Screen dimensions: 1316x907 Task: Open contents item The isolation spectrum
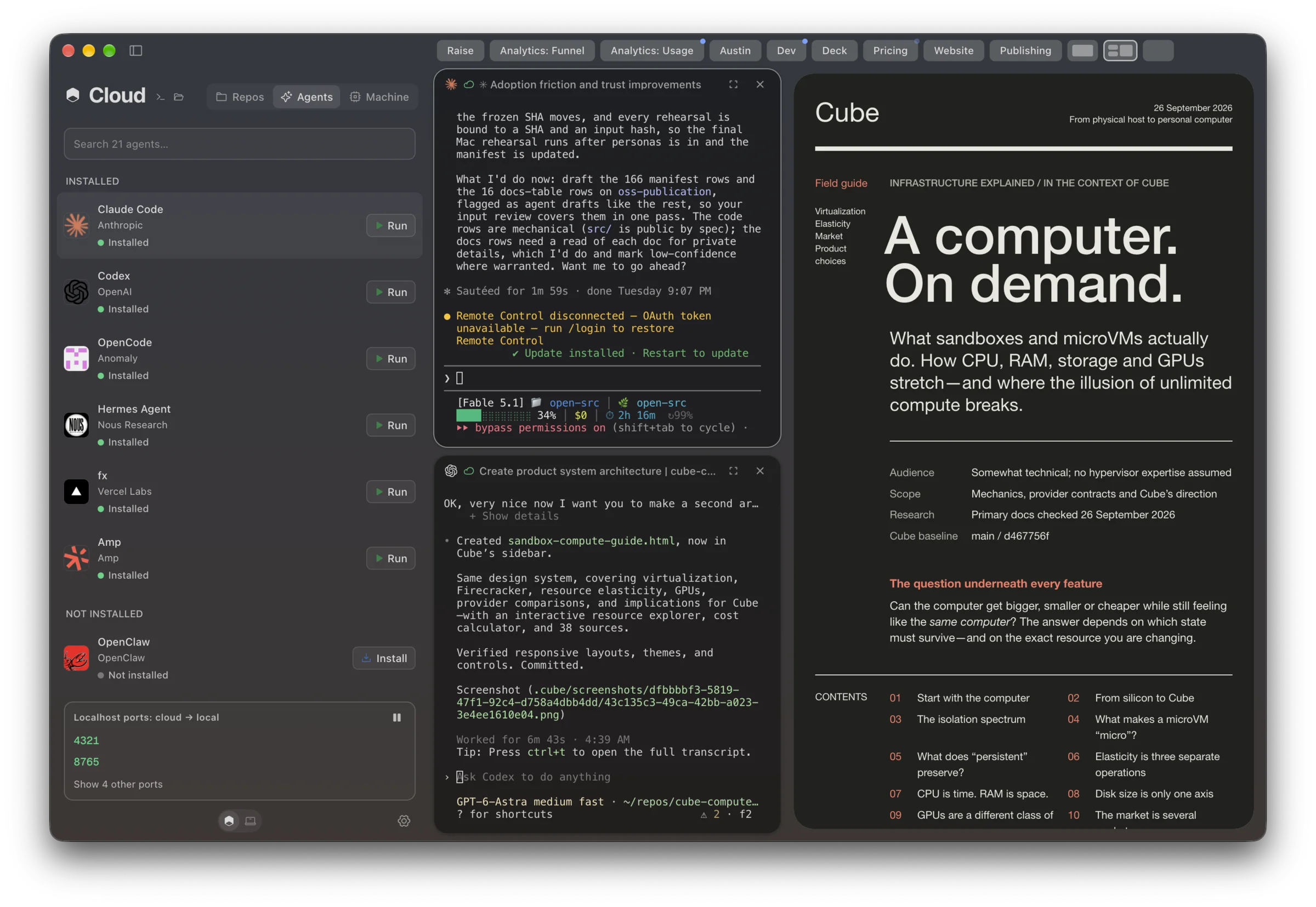pos(971,718)
